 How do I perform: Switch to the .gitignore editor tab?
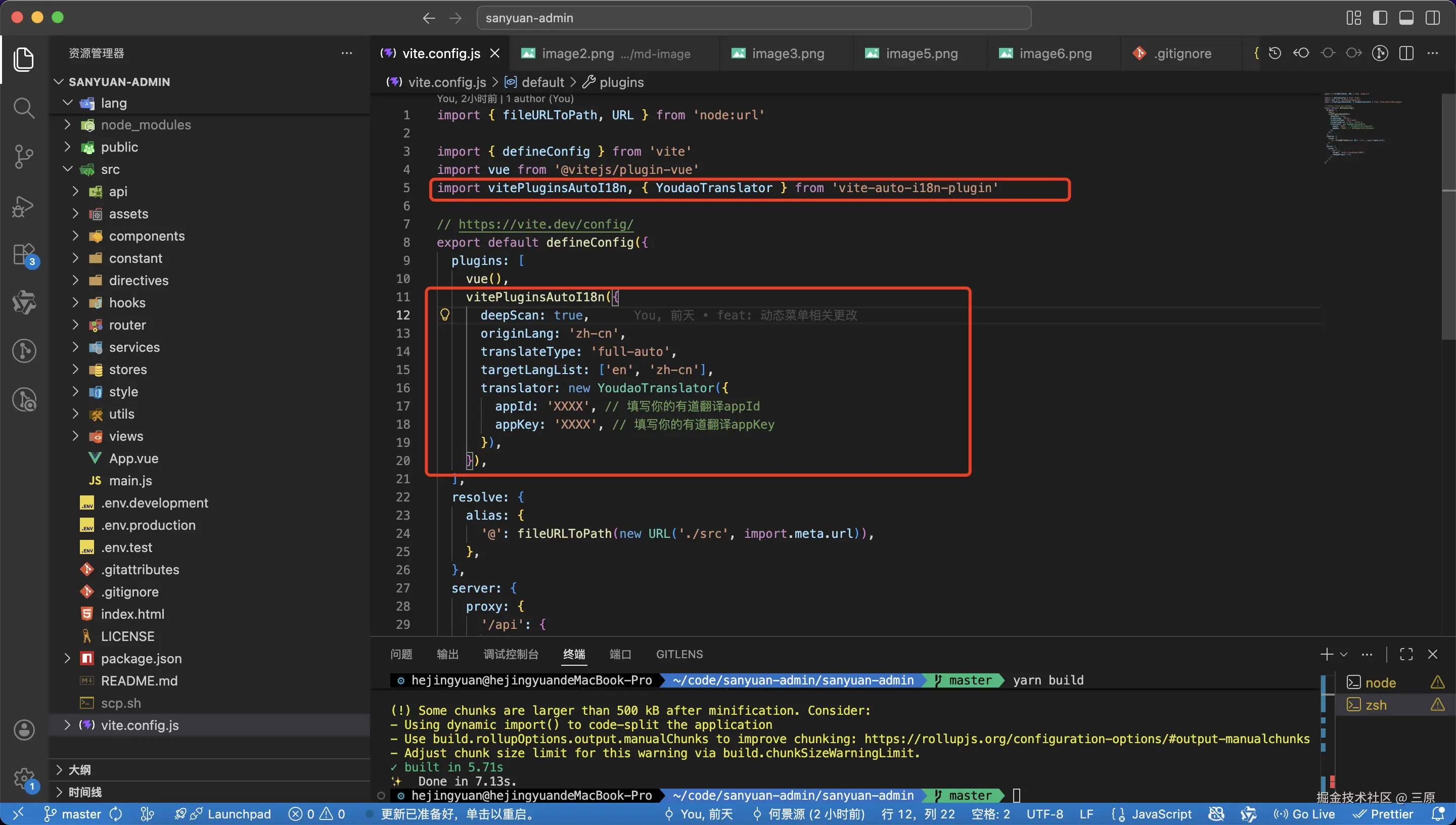1182,53
